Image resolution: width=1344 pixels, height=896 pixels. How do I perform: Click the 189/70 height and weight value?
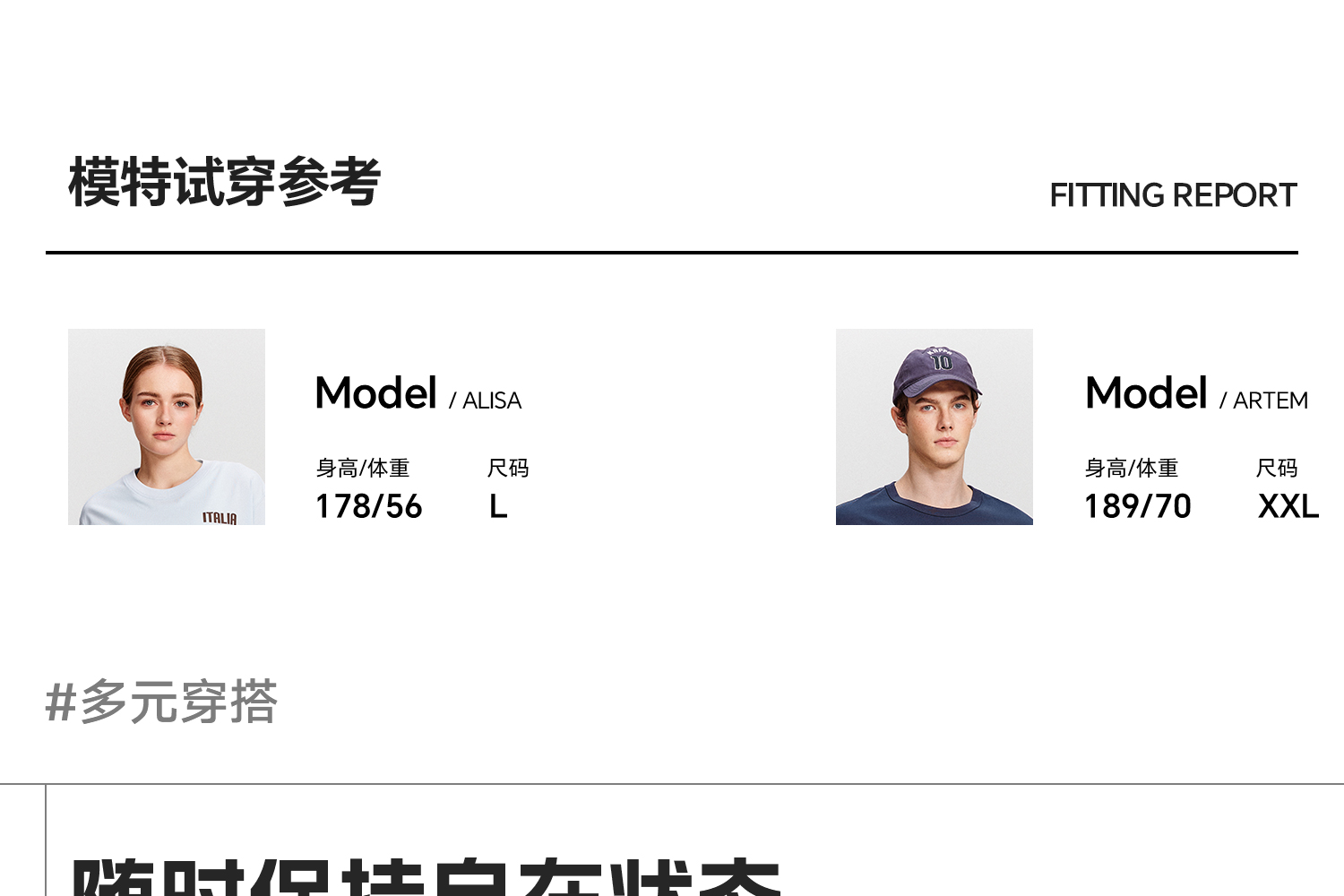(x=1137, y=506)
